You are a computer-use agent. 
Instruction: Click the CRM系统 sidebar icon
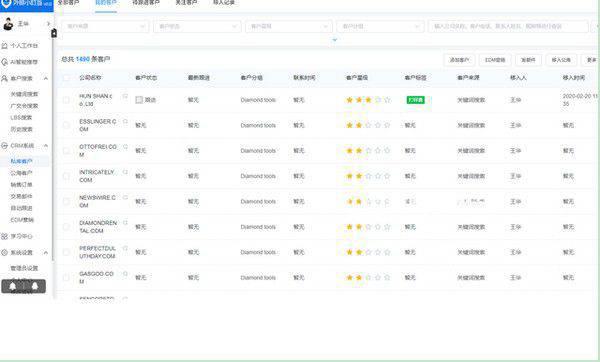[x=5, y=145]
